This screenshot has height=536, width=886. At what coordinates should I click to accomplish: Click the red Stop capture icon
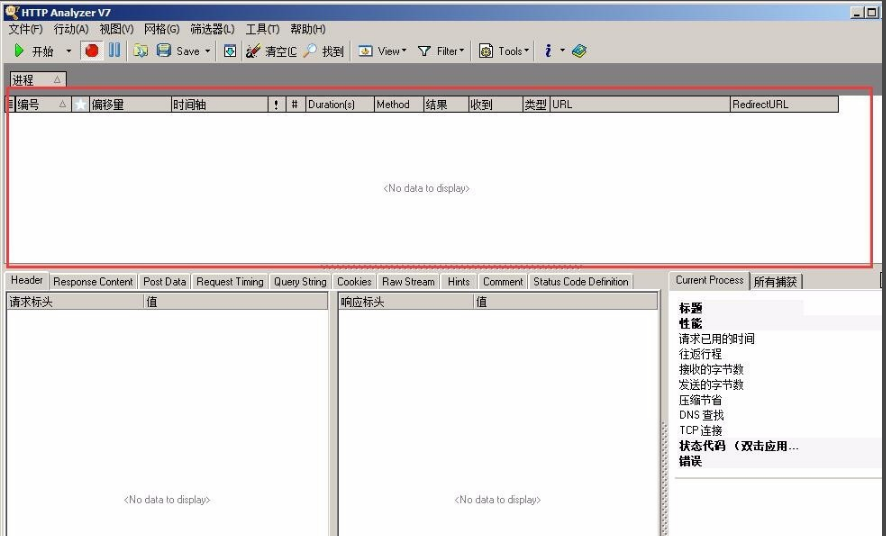click(x=91, y=51)
